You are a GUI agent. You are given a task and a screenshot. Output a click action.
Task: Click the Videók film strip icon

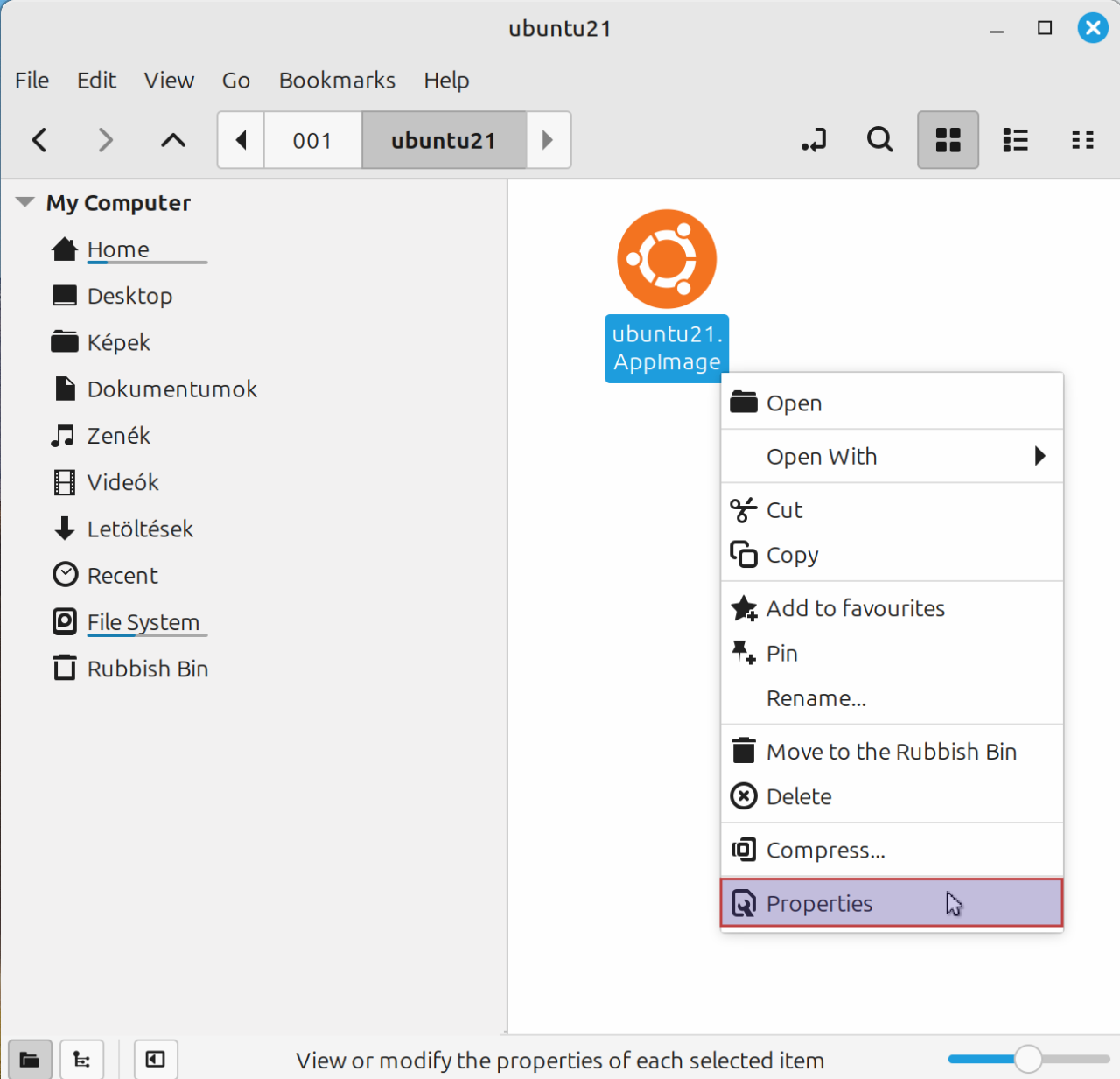coord(65,482)
